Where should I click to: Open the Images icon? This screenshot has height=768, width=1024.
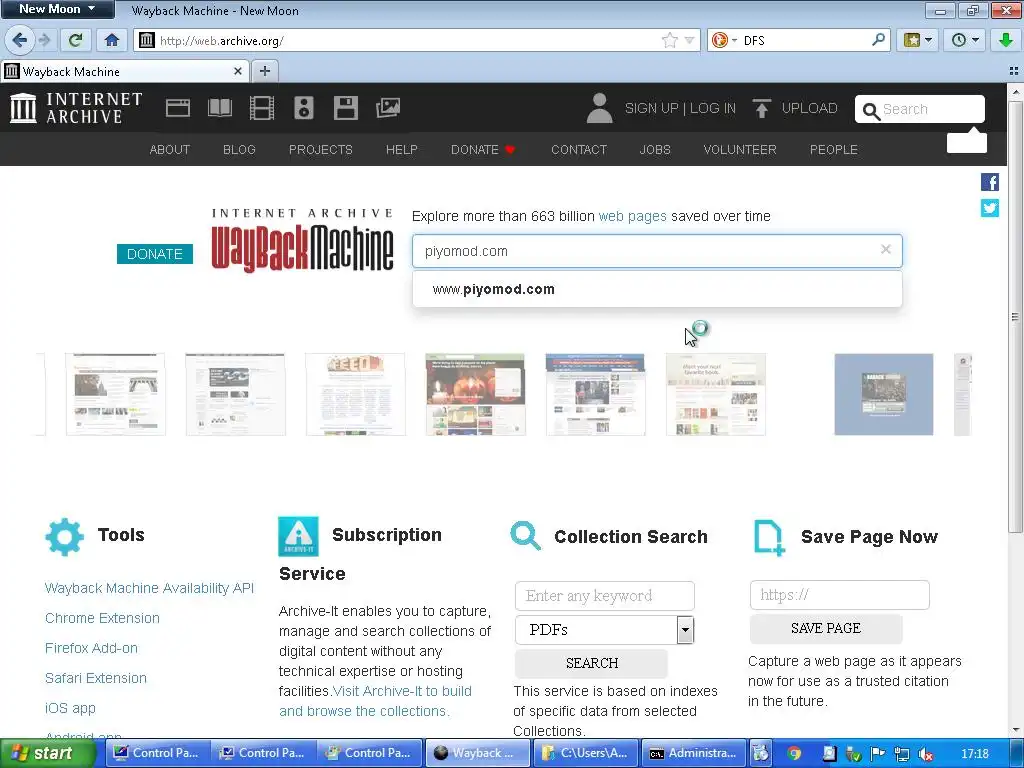click(388, 108)
